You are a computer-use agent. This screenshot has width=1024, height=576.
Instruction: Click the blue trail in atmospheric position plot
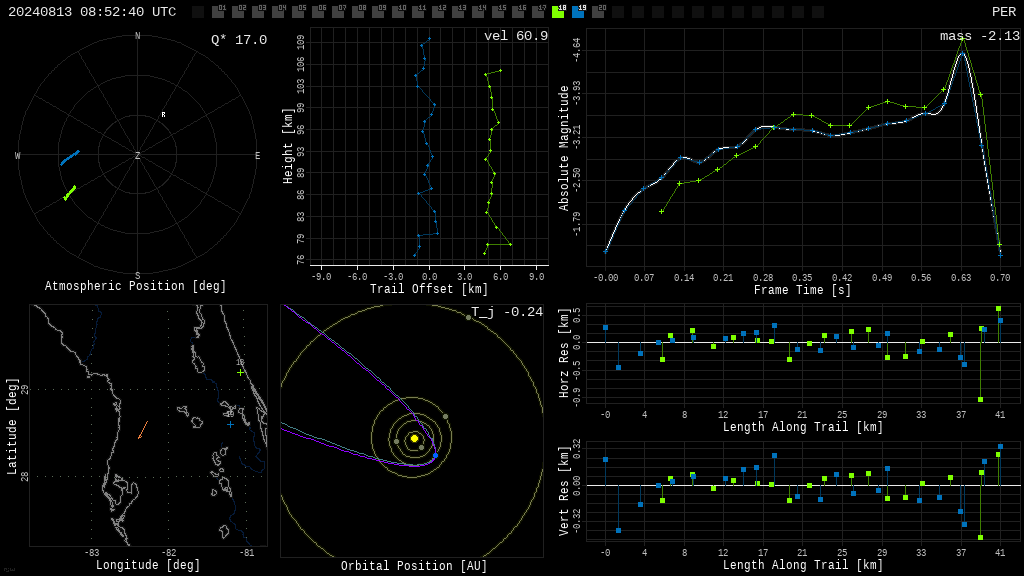(70, 158)
